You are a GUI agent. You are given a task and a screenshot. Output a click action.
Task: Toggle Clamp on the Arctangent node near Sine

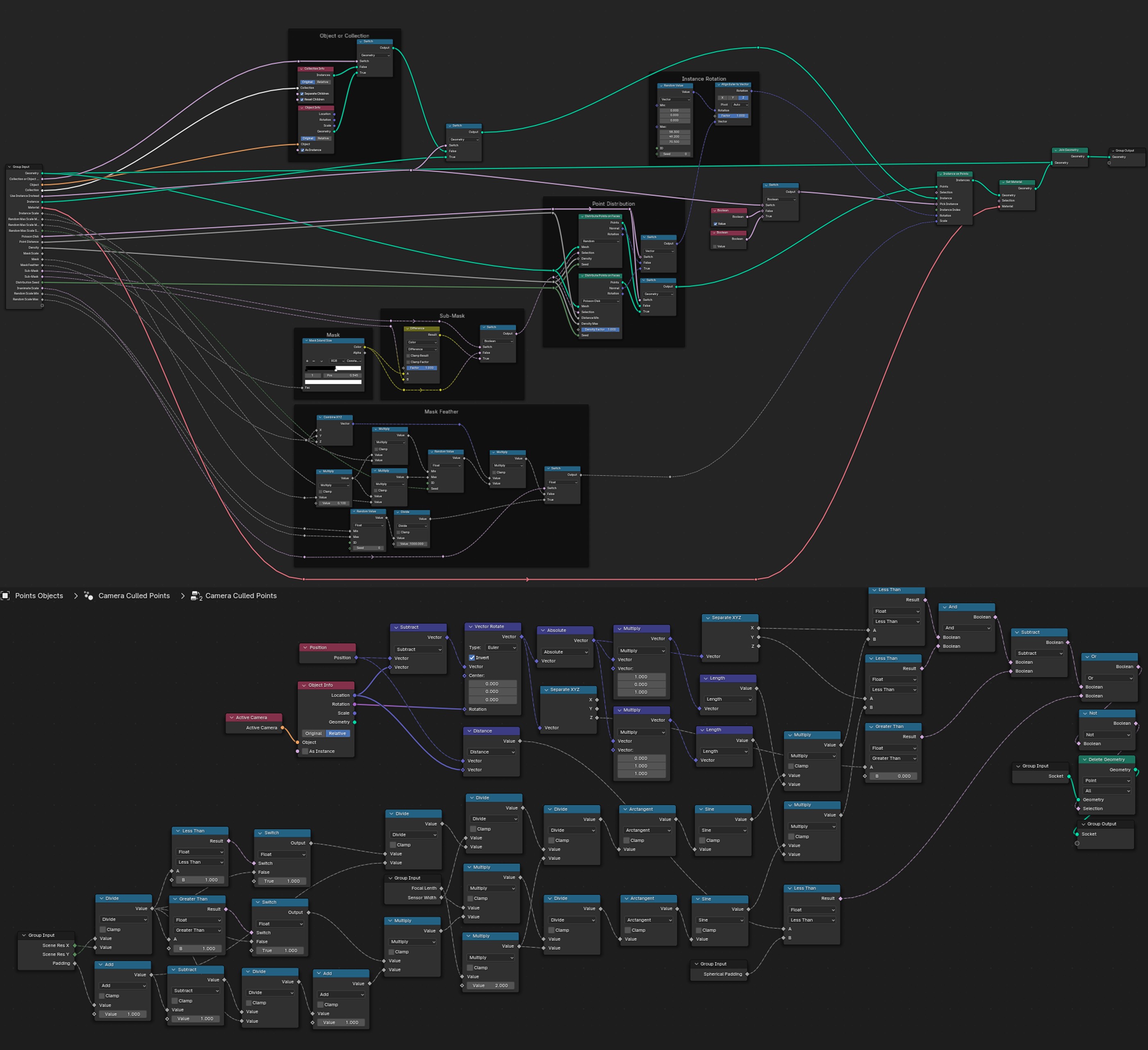pos(627,840)
